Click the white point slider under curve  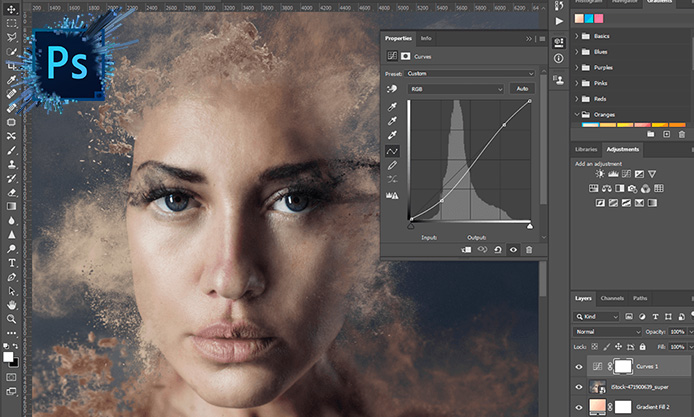point(530,226)
